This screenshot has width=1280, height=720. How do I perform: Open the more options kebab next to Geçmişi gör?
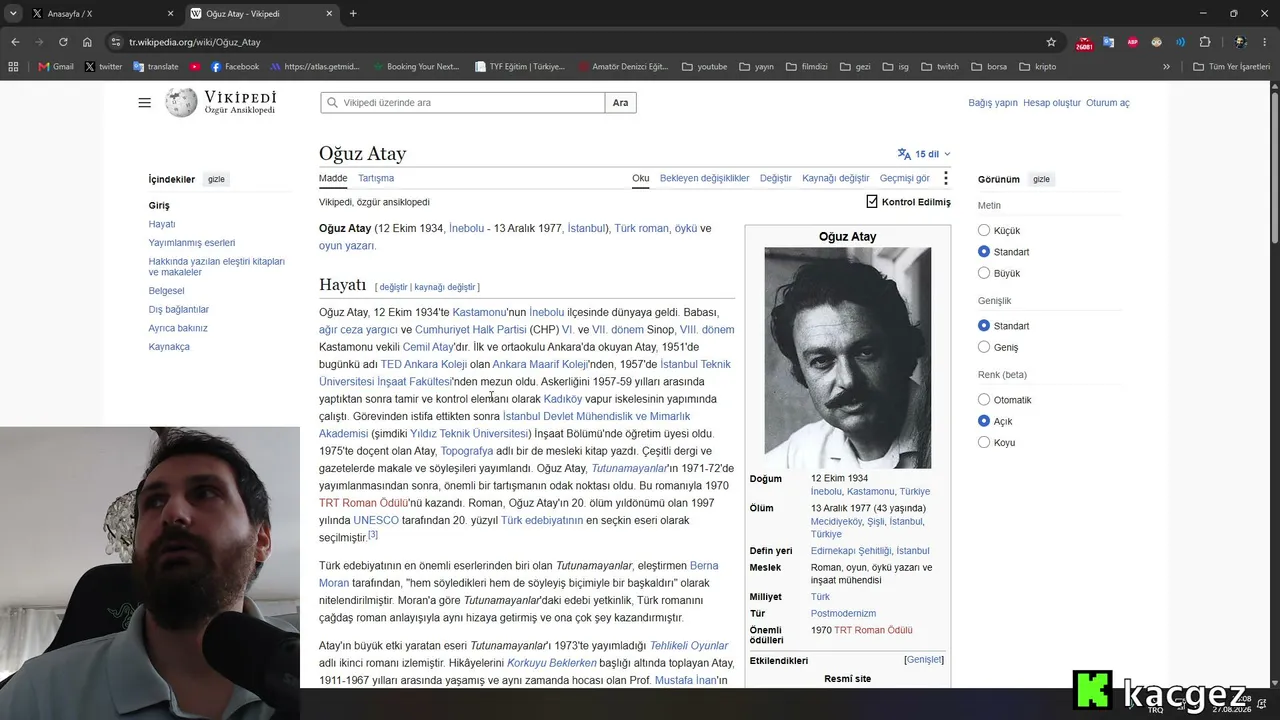click(x=945, y=178)
